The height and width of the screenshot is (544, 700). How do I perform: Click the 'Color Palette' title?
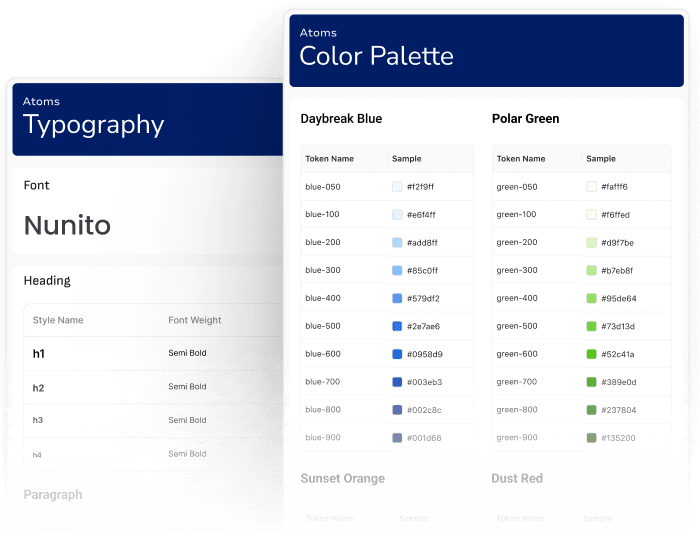(376, 56)
